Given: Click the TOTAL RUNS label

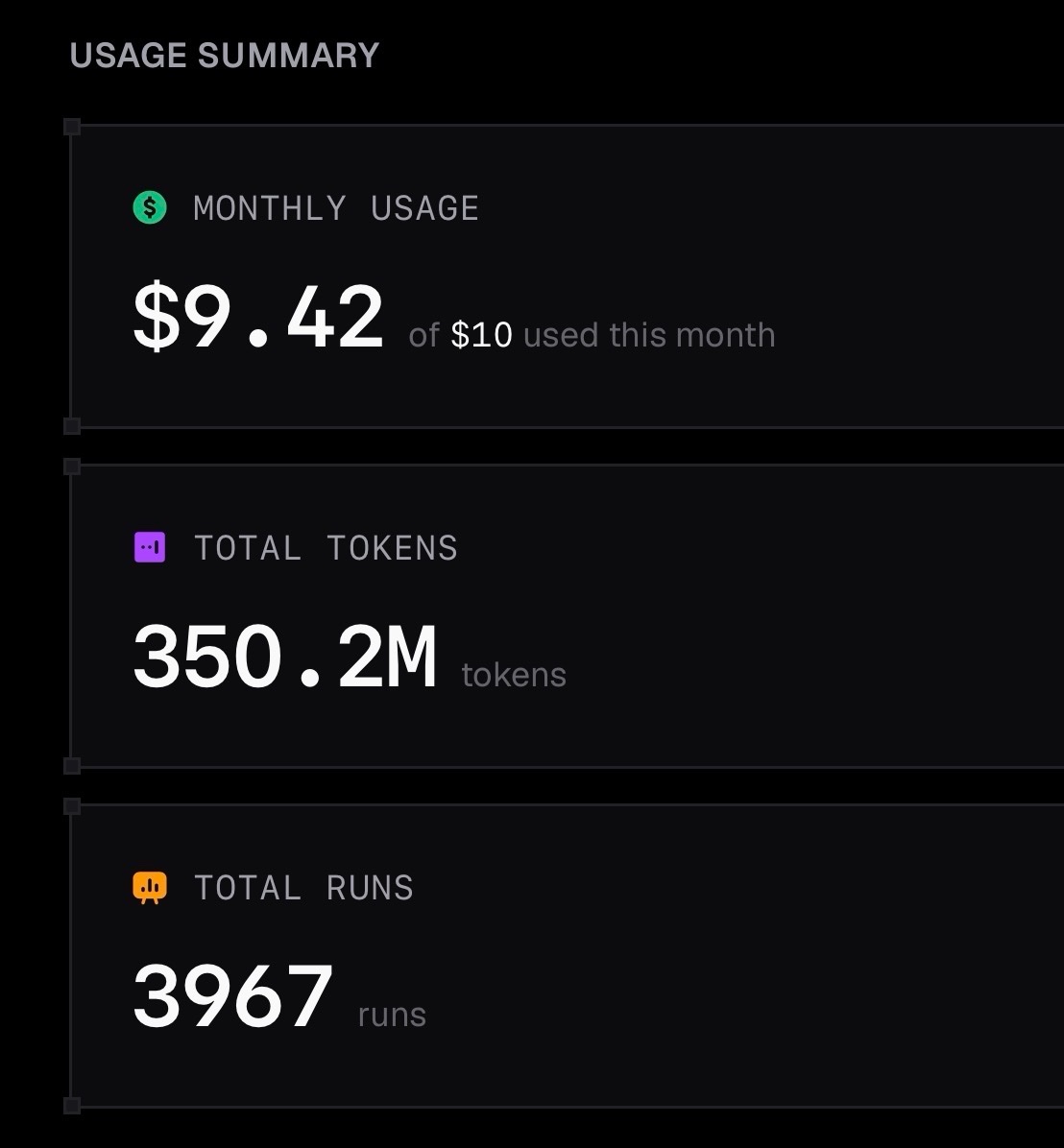Looking at the screenshot, I should pos(303,888).
